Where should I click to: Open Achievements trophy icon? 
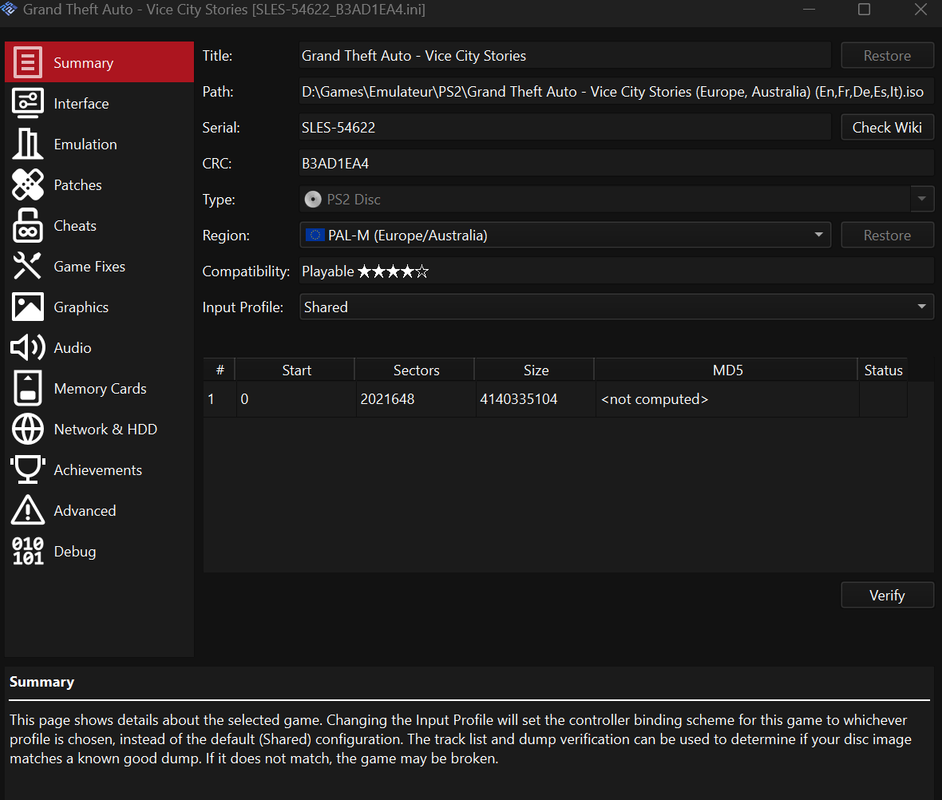pyautogui.click(x=28, y=470)
